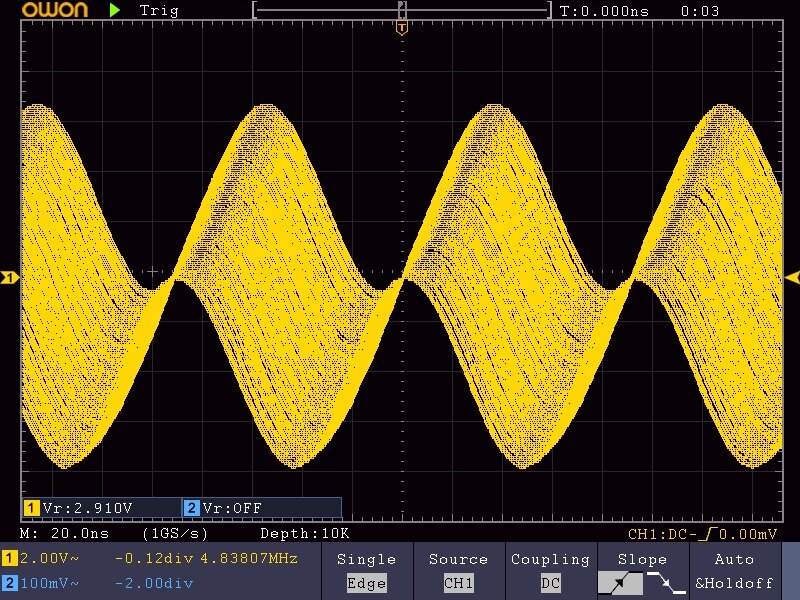Click the T:0.000ns trigger time readout
The height and width of the screenshot is (600, 800).
click(604, 11)
